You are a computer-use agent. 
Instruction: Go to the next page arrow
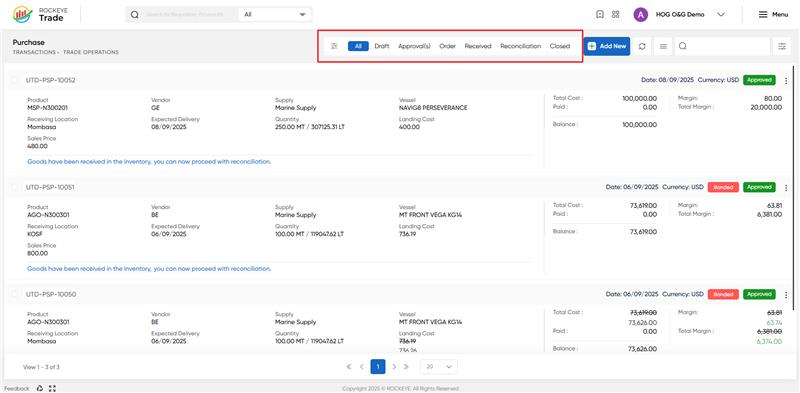click(x=394, y=366)
